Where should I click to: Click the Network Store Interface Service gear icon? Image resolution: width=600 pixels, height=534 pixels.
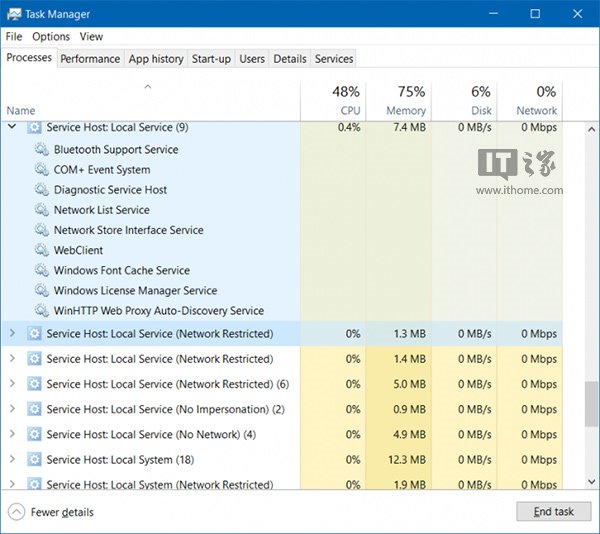[x=42, y=230]
